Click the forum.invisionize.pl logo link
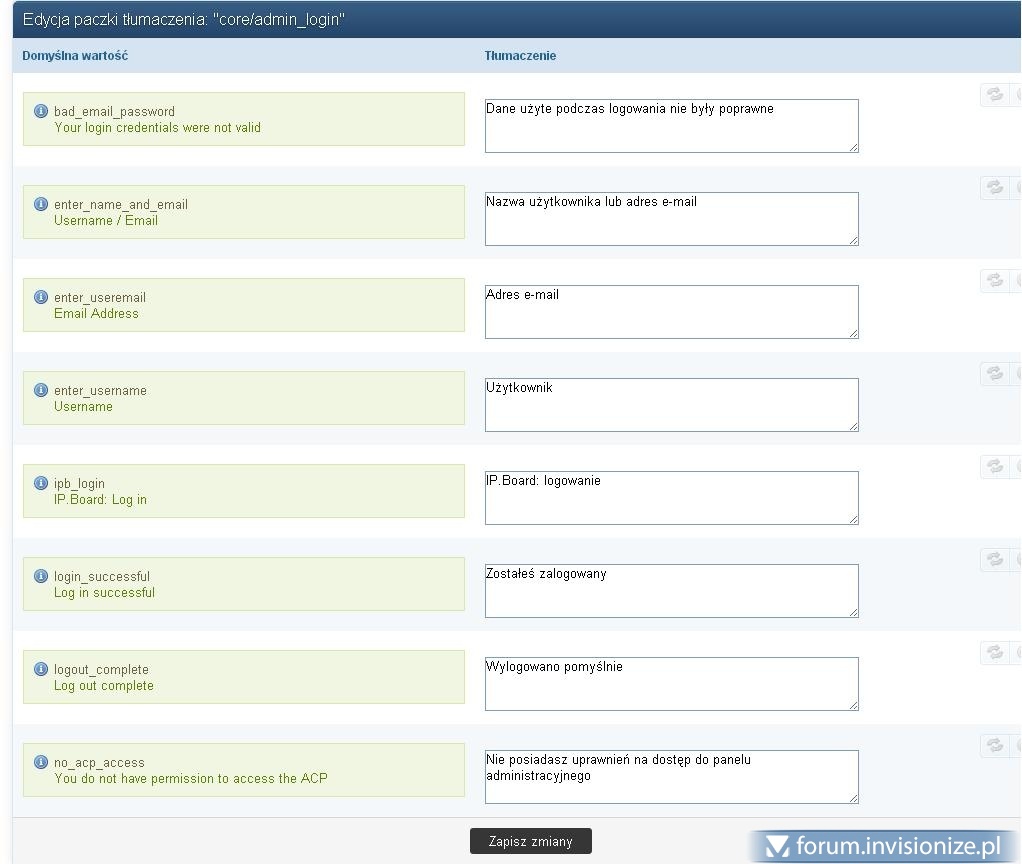The height and width of the screenshot is (864, 1022). [884, 846]
